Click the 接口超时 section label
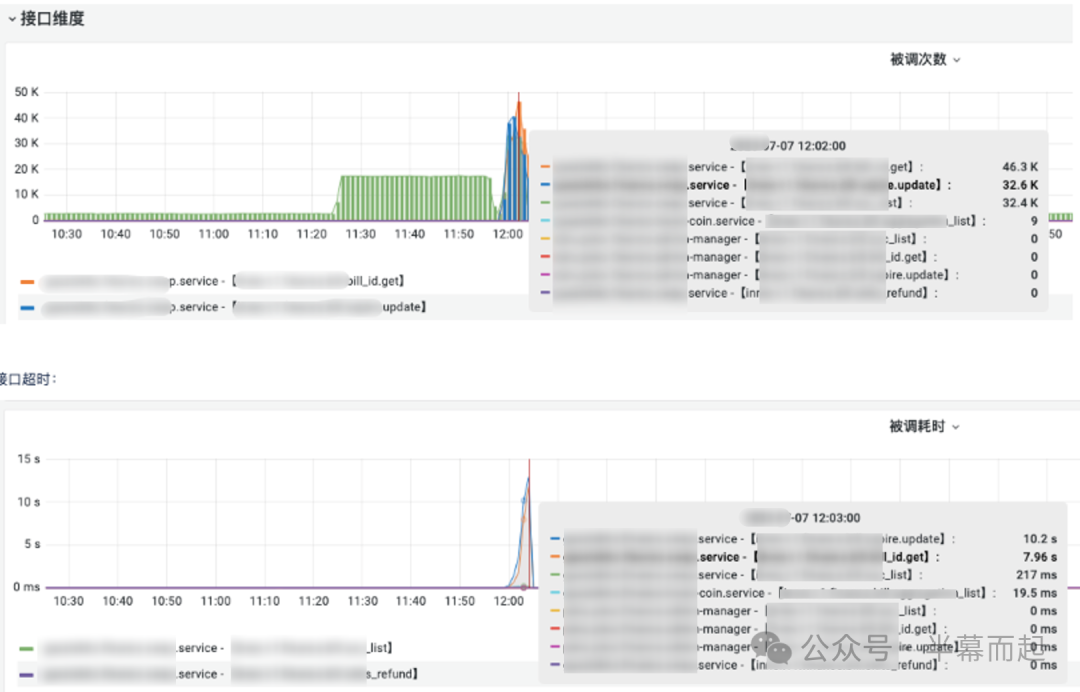1080x692 pixels. tap(28, 379)
